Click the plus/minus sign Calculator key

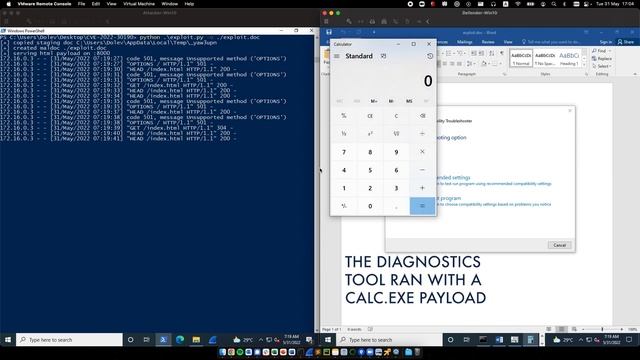344,206
